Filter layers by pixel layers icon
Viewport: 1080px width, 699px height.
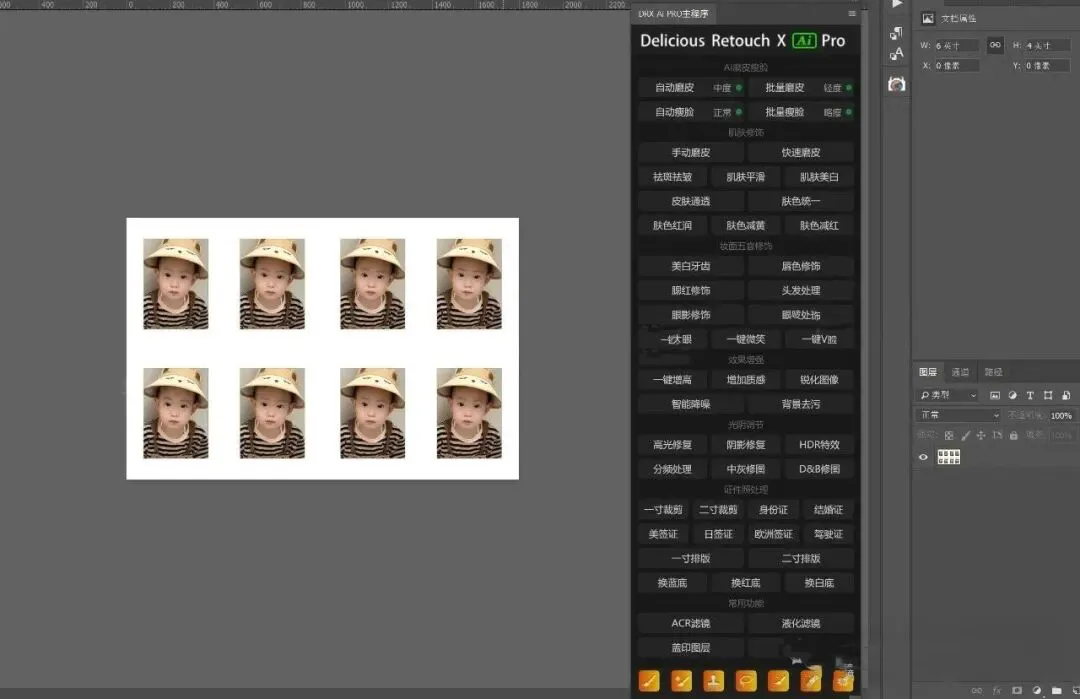pyautogui.click(x=995, y=395)
